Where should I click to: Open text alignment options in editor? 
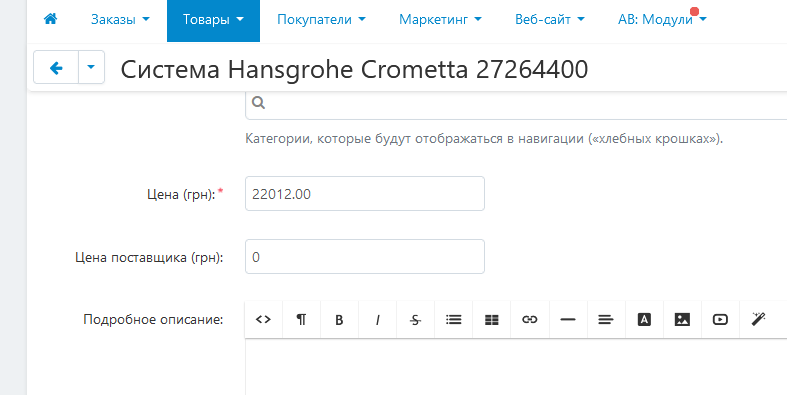point(606,319)
